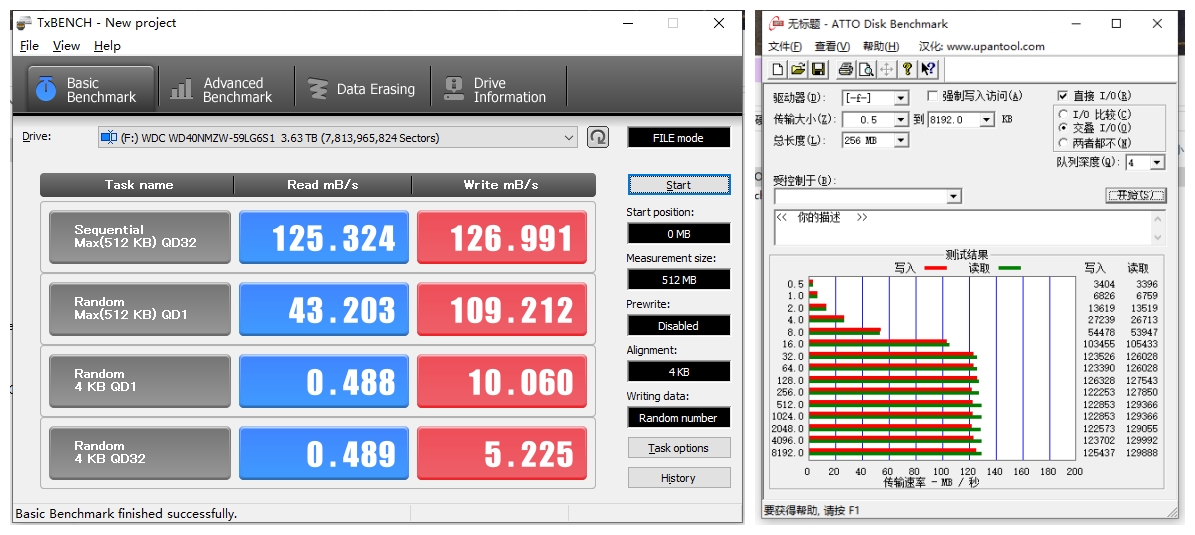Click the context help arrow-question icon

pos(929,69)
